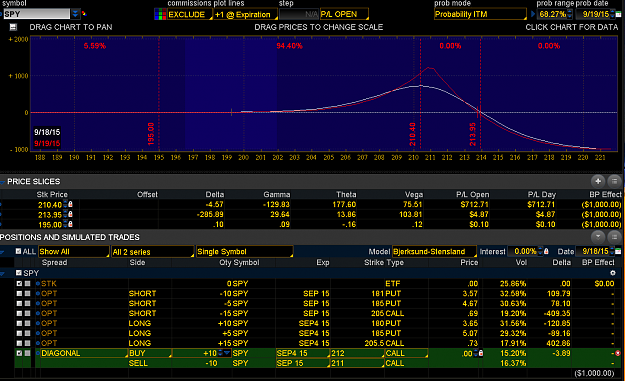This screenshot has width=625, height=381.
Task: Click the plus icon in Price Slices header
Action: pos(598,181)
